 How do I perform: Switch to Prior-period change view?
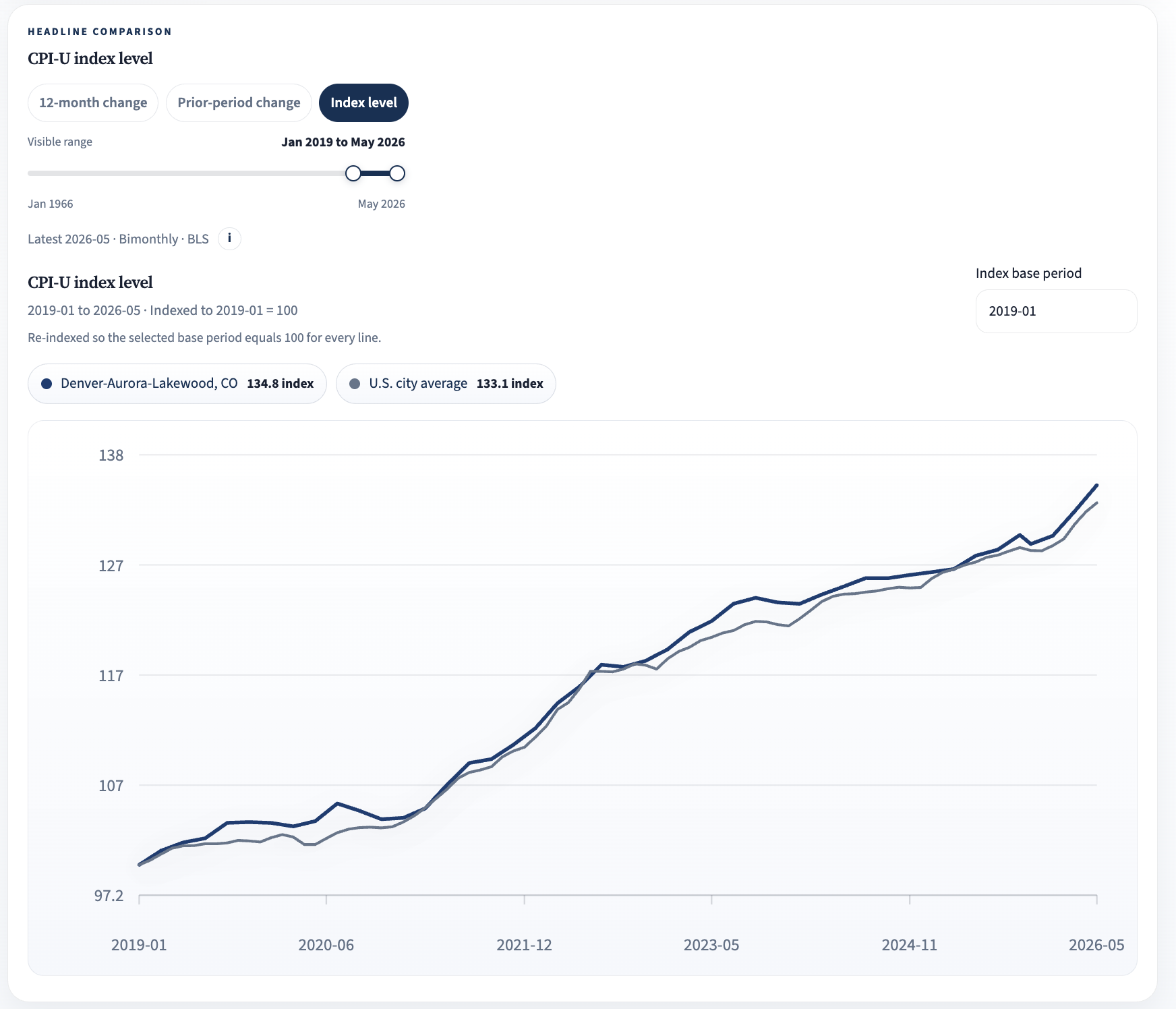(239, 103)
